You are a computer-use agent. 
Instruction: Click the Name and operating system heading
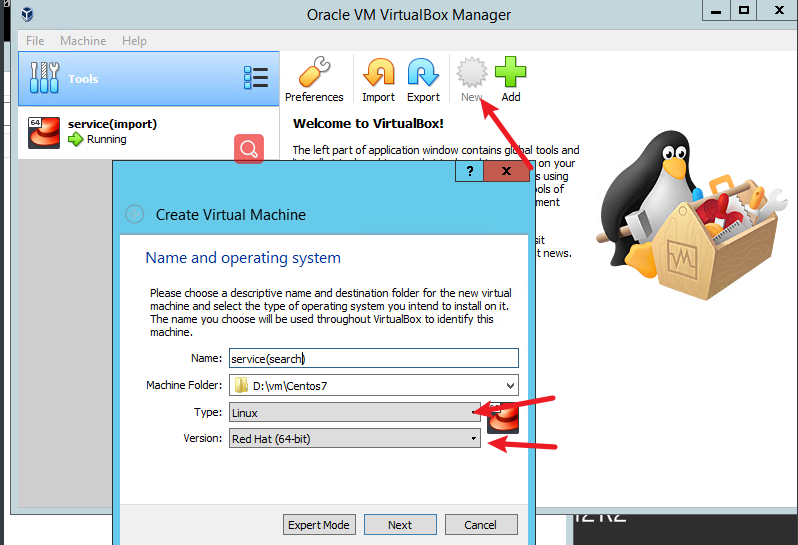pyautogui.click(x=243, y=258)
